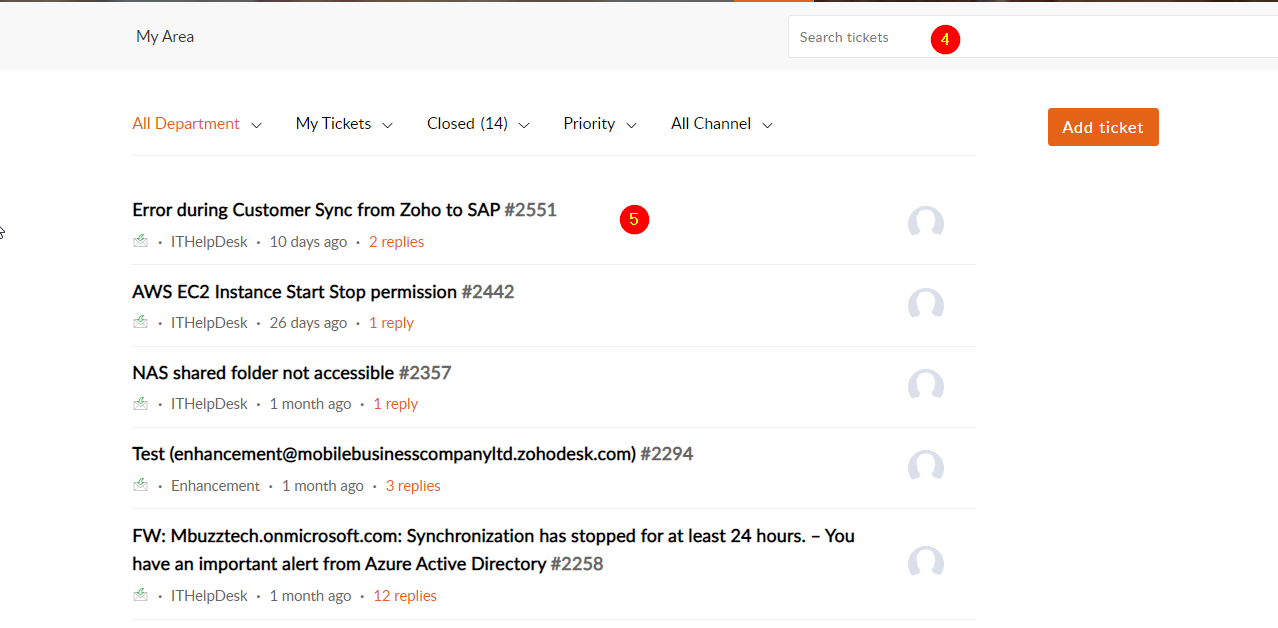Expand the Priority filter dropdown
This screenshot has height=628, width=1278.
coord(600,124)
